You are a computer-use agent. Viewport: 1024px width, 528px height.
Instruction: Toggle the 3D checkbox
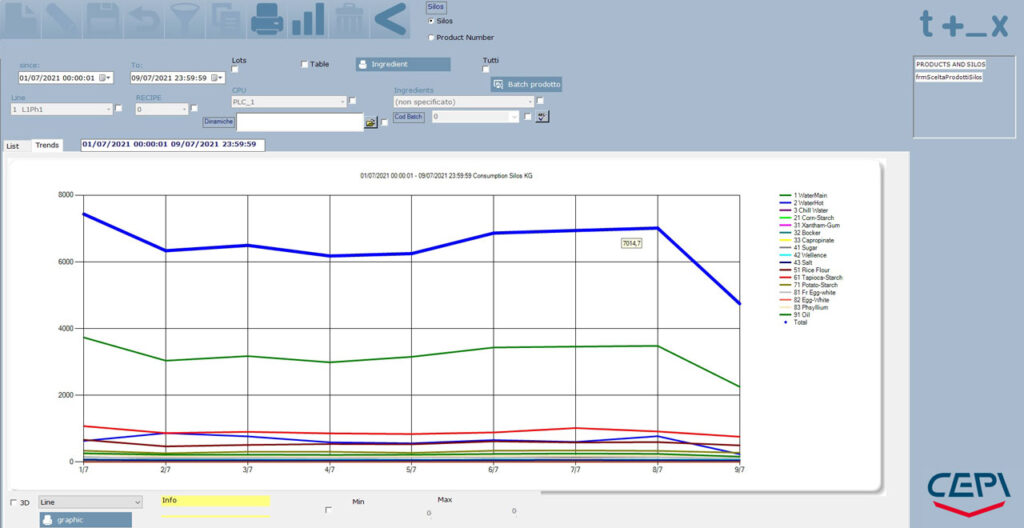tap(14, 503)
